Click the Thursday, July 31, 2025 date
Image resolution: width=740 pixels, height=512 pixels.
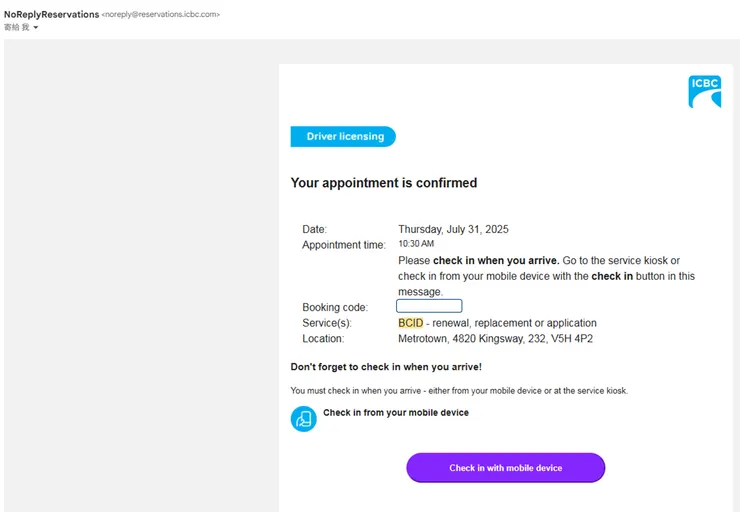point(453,229)
